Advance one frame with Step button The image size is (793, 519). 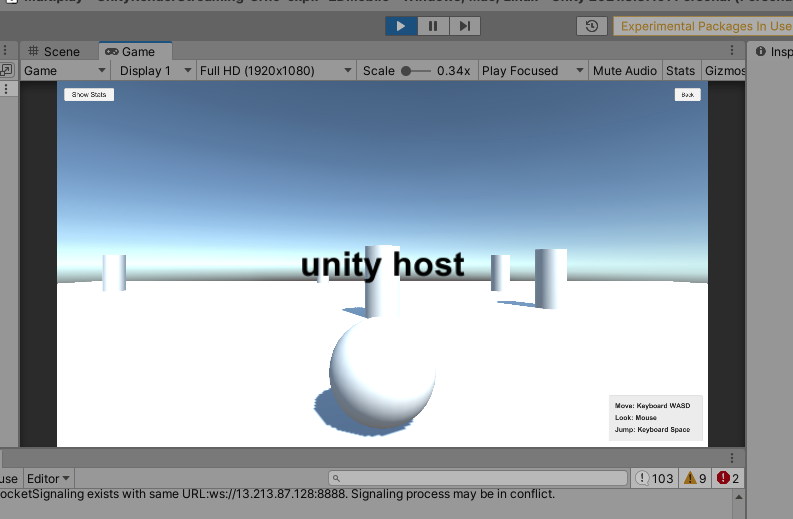(x=465, y=26)
